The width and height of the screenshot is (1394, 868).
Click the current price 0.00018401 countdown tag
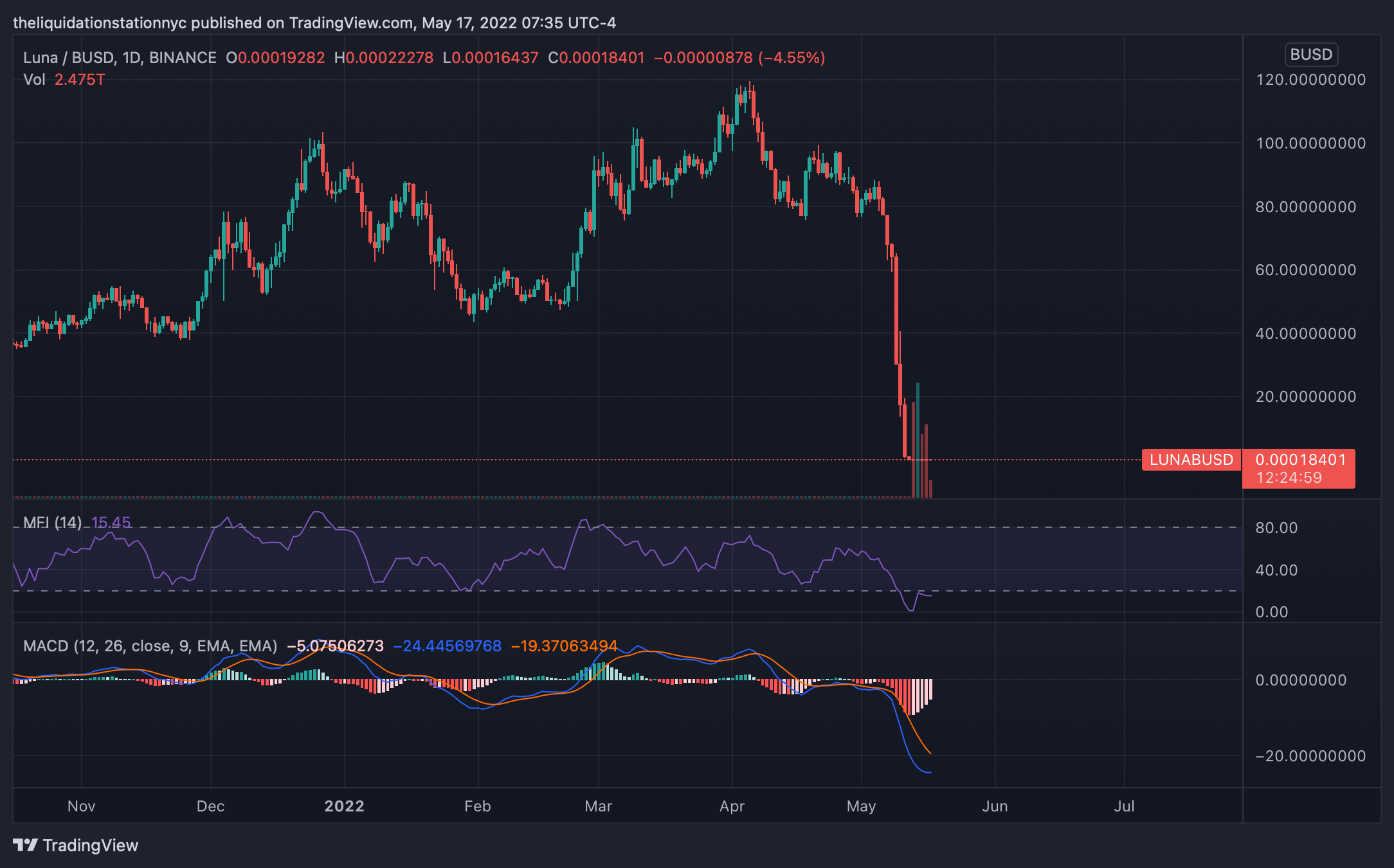[x=1299, y=469]
